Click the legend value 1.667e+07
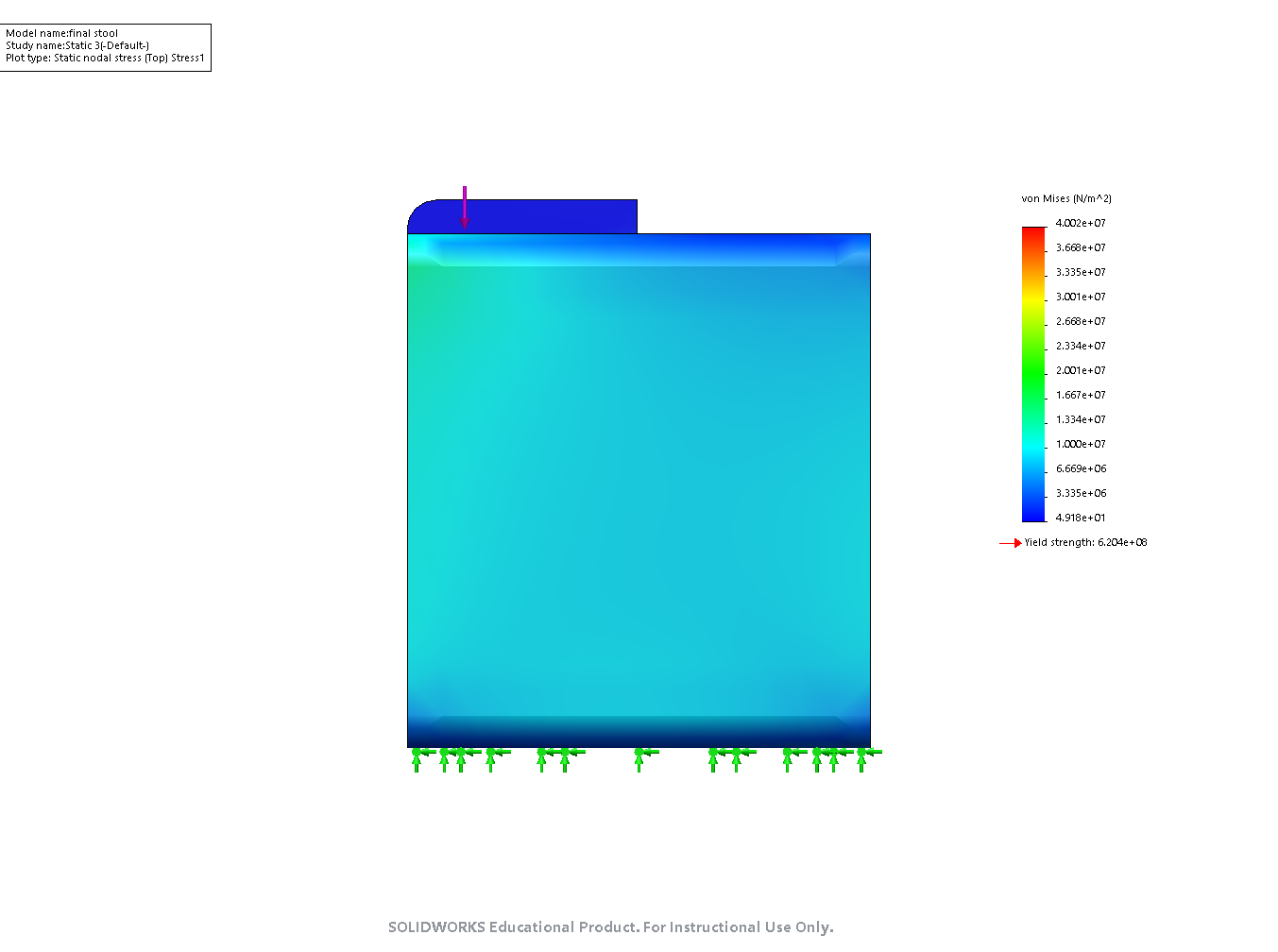Screen dimensions: 1278x952 point(1081,395)
